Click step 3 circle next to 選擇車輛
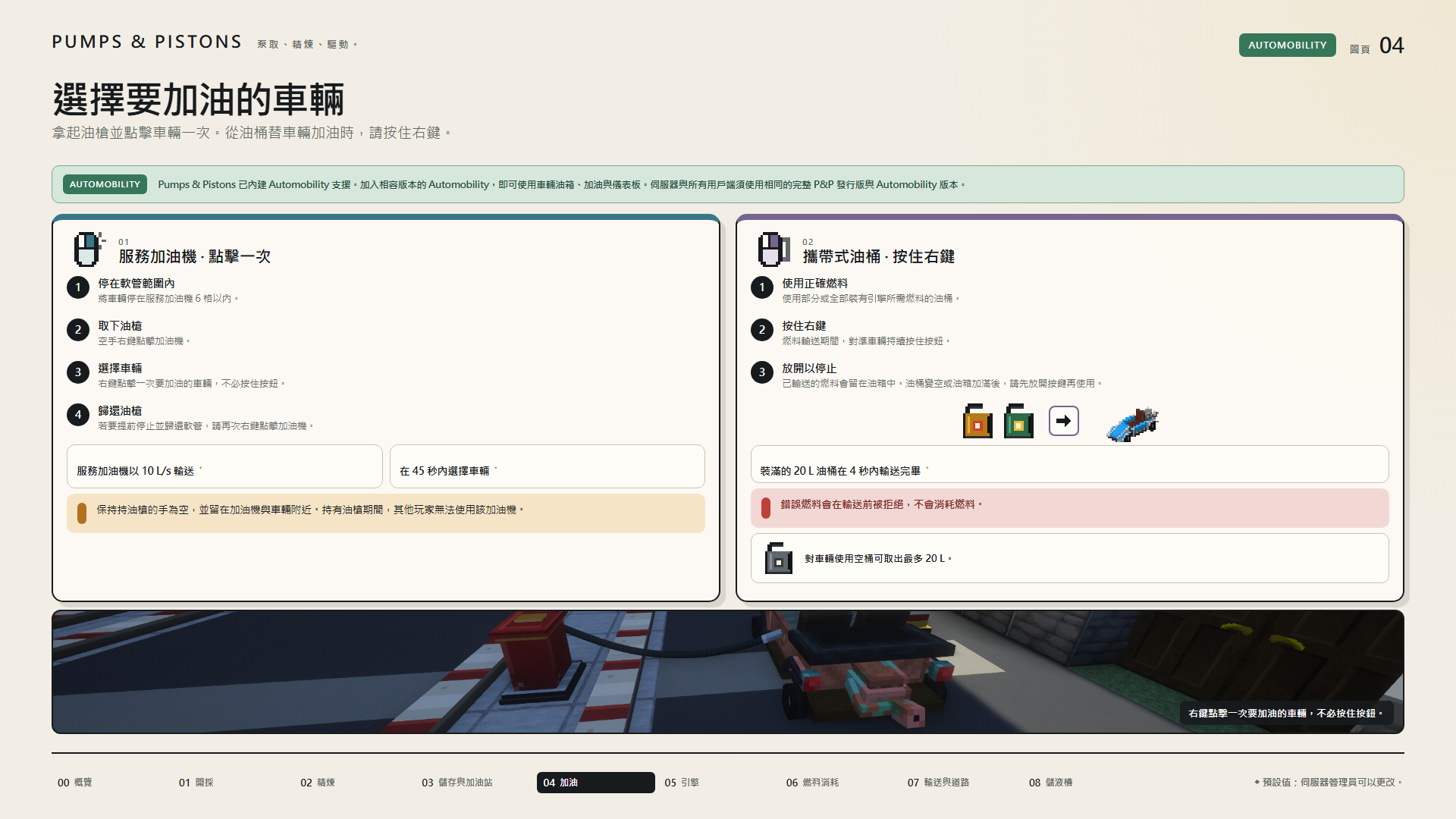The image size is (1456, 819). pos(78,372)
